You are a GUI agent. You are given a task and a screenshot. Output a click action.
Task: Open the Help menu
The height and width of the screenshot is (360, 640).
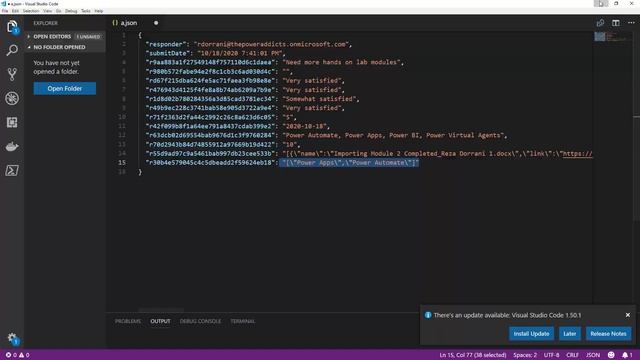(99, 11)
